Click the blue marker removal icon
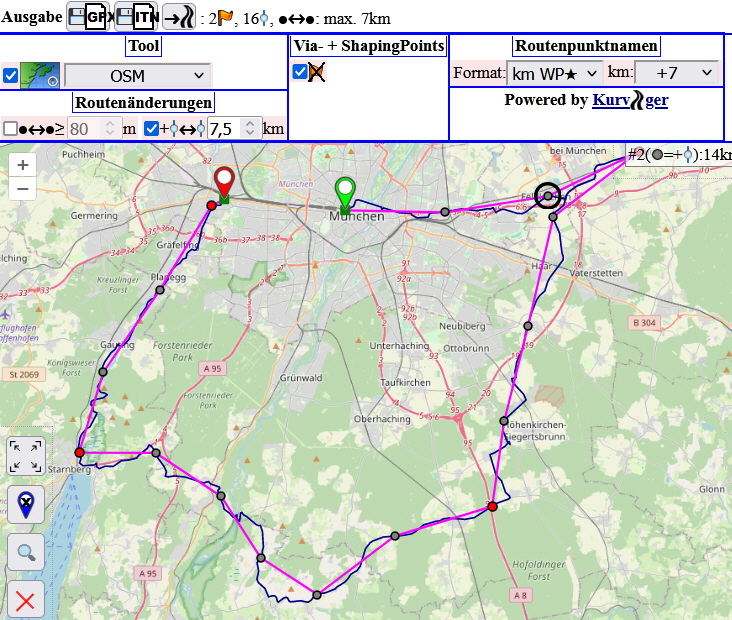The height and width of the screenshot is (620, 732). coord(25,503)
